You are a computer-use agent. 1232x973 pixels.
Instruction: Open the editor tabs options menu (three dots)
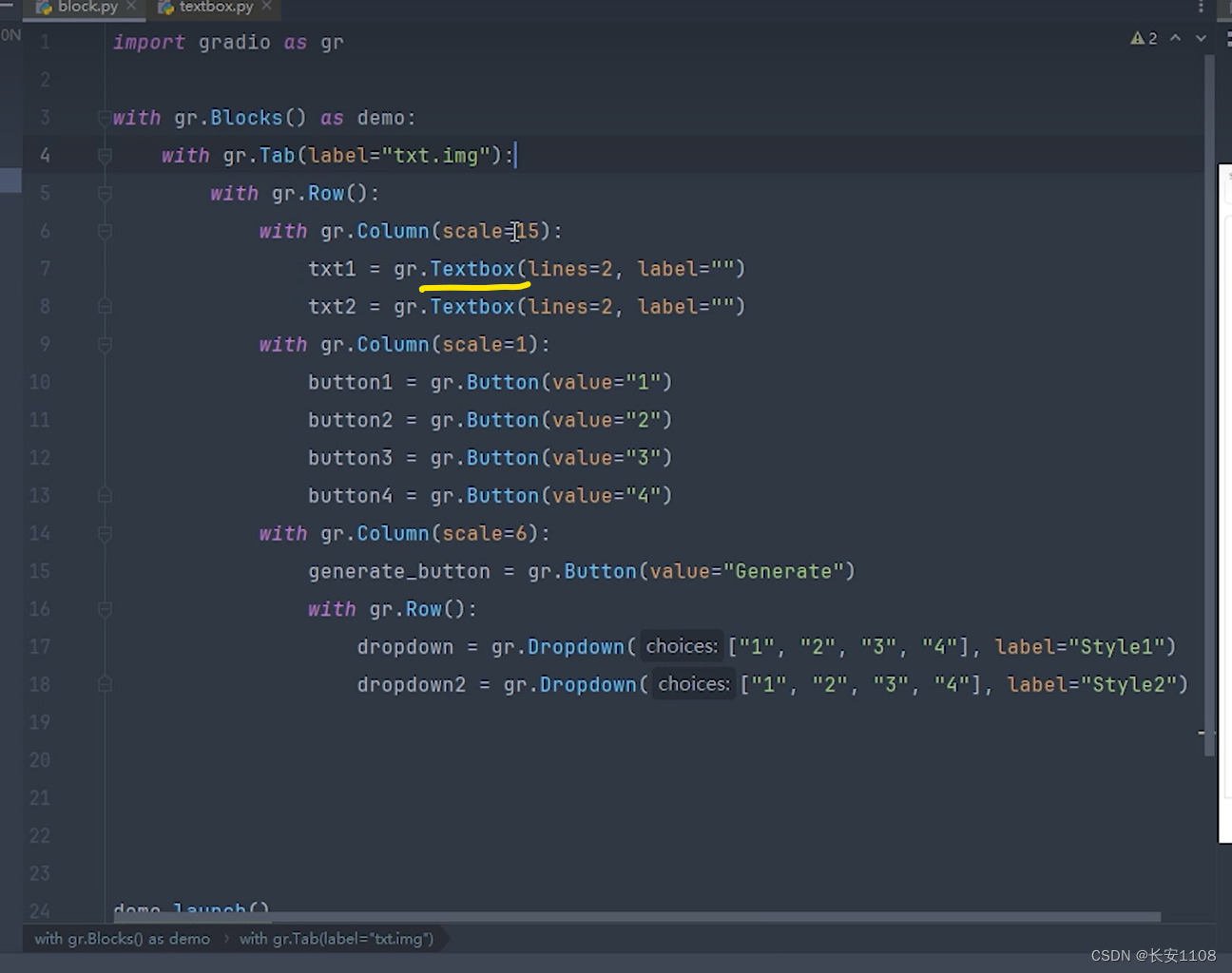[x=1201, y=7]
